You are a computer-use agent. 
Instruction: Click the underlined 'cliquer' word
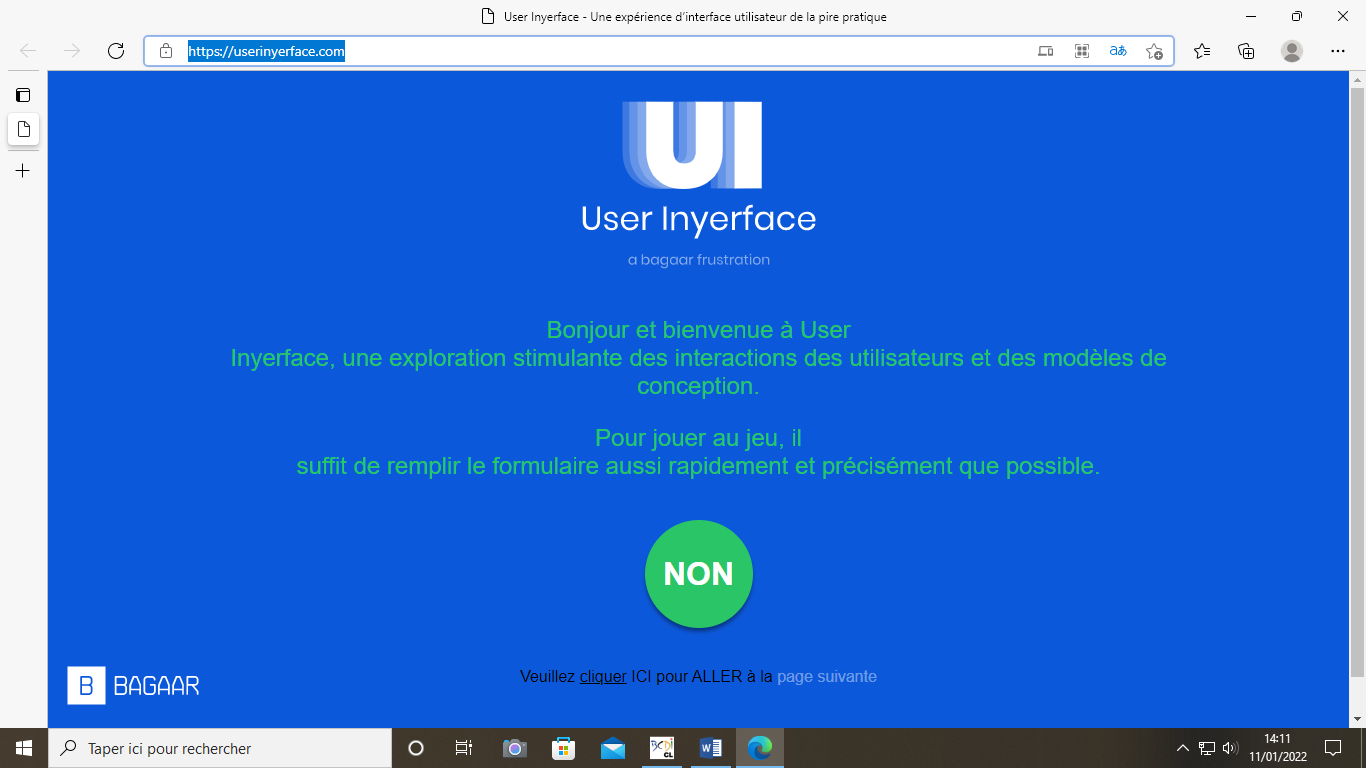603,677
